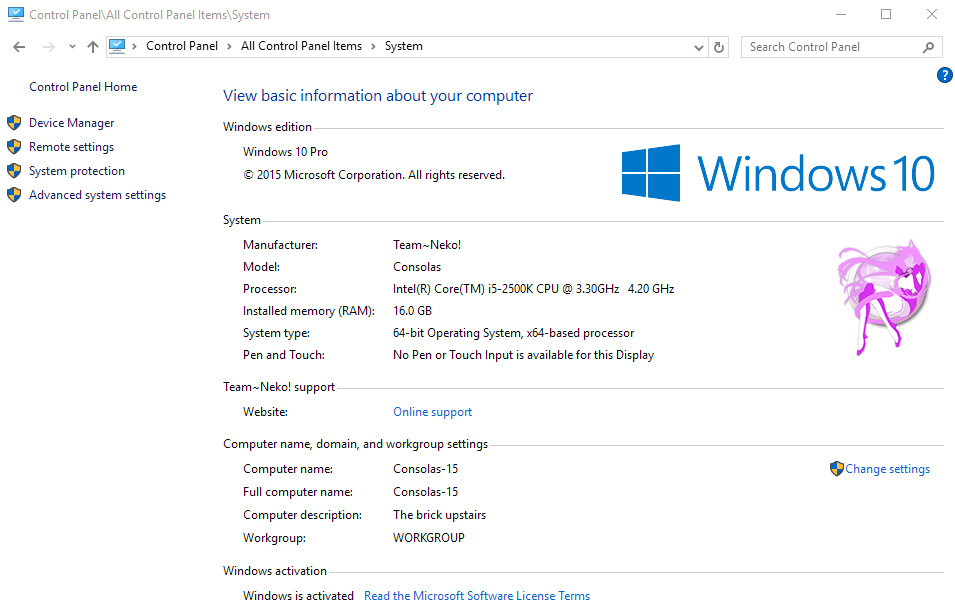Minimize the System window
This screenshot has height=609, width=955.
841,14
